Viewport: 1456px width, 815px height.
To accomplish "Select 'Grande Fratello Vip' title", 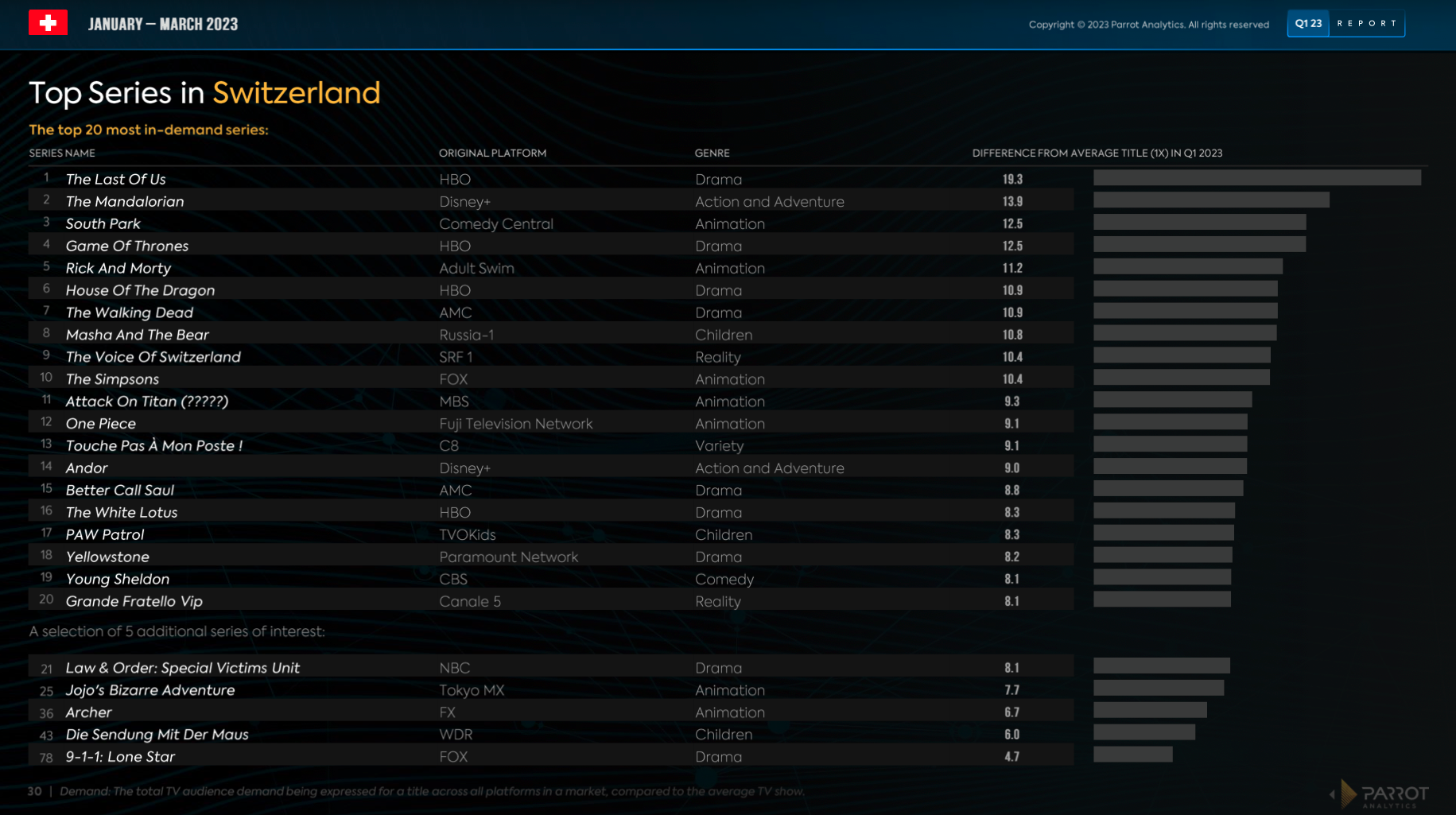I will pyautogui.click(x=134, y=602).
